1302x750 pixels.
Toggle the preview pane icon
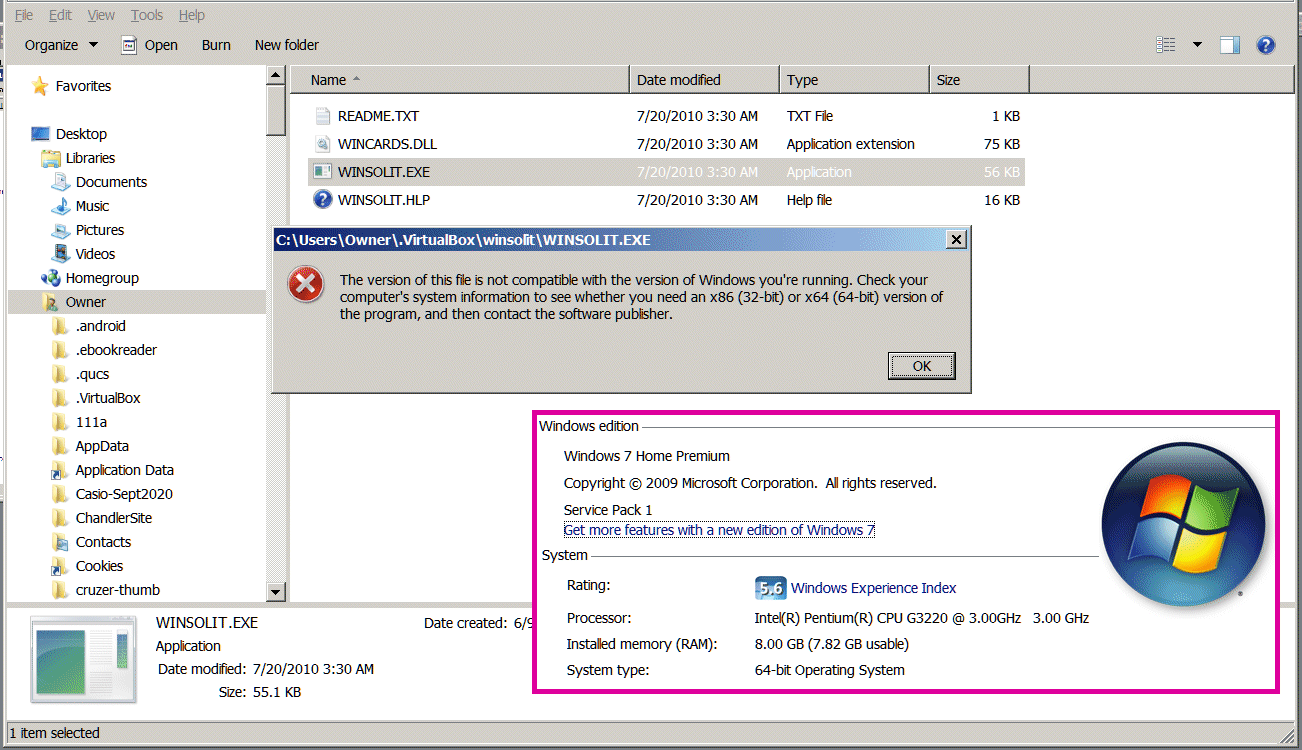[1230, 45]
